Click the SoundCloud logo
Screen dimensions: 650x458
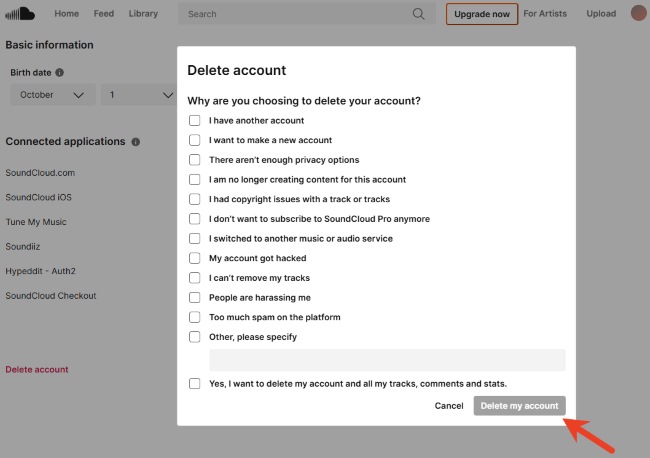(x=20, y=14)
